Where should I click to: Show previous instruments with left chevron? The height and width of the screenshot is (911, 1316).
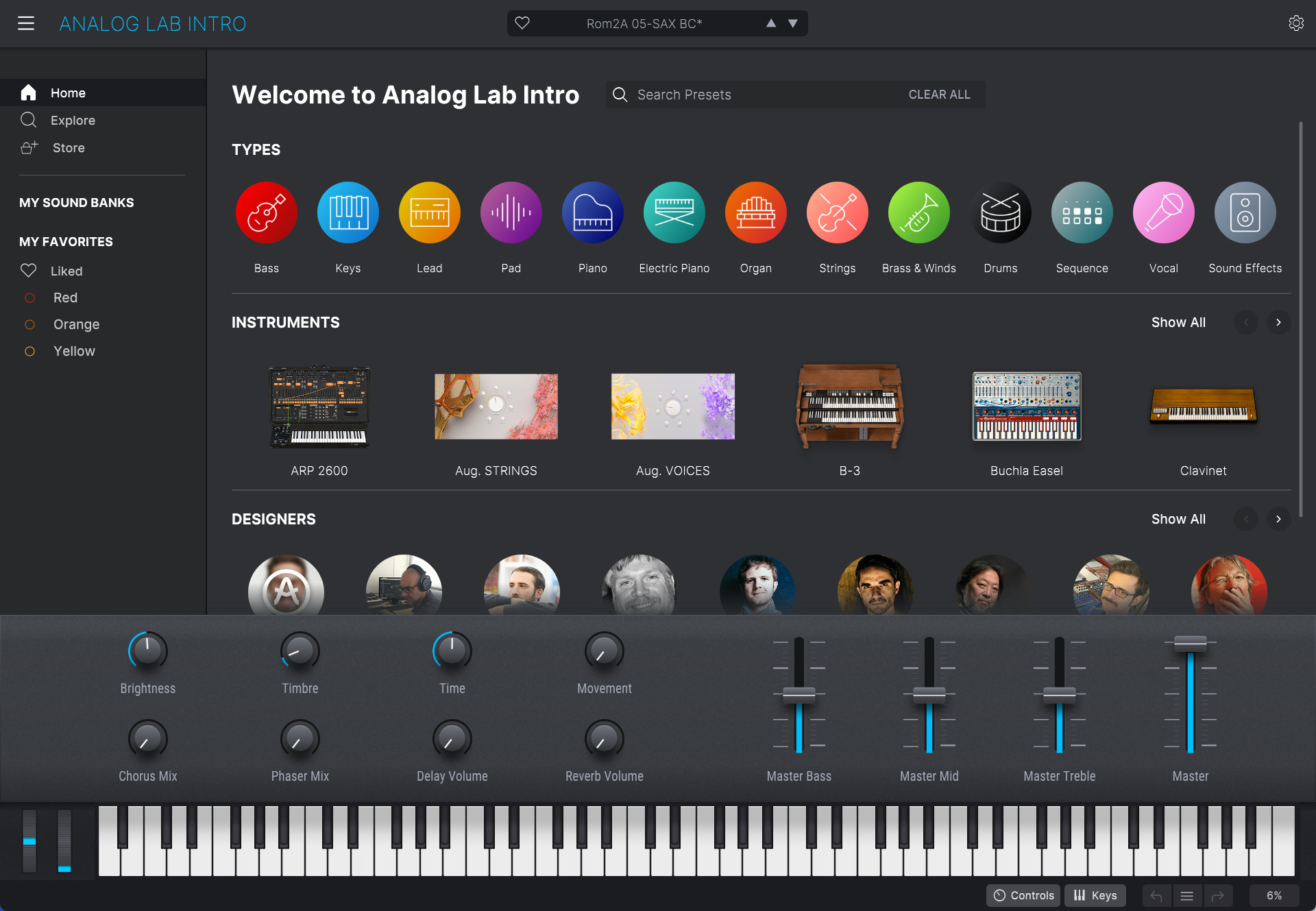pyautogui.click(x=1246, y=322)
